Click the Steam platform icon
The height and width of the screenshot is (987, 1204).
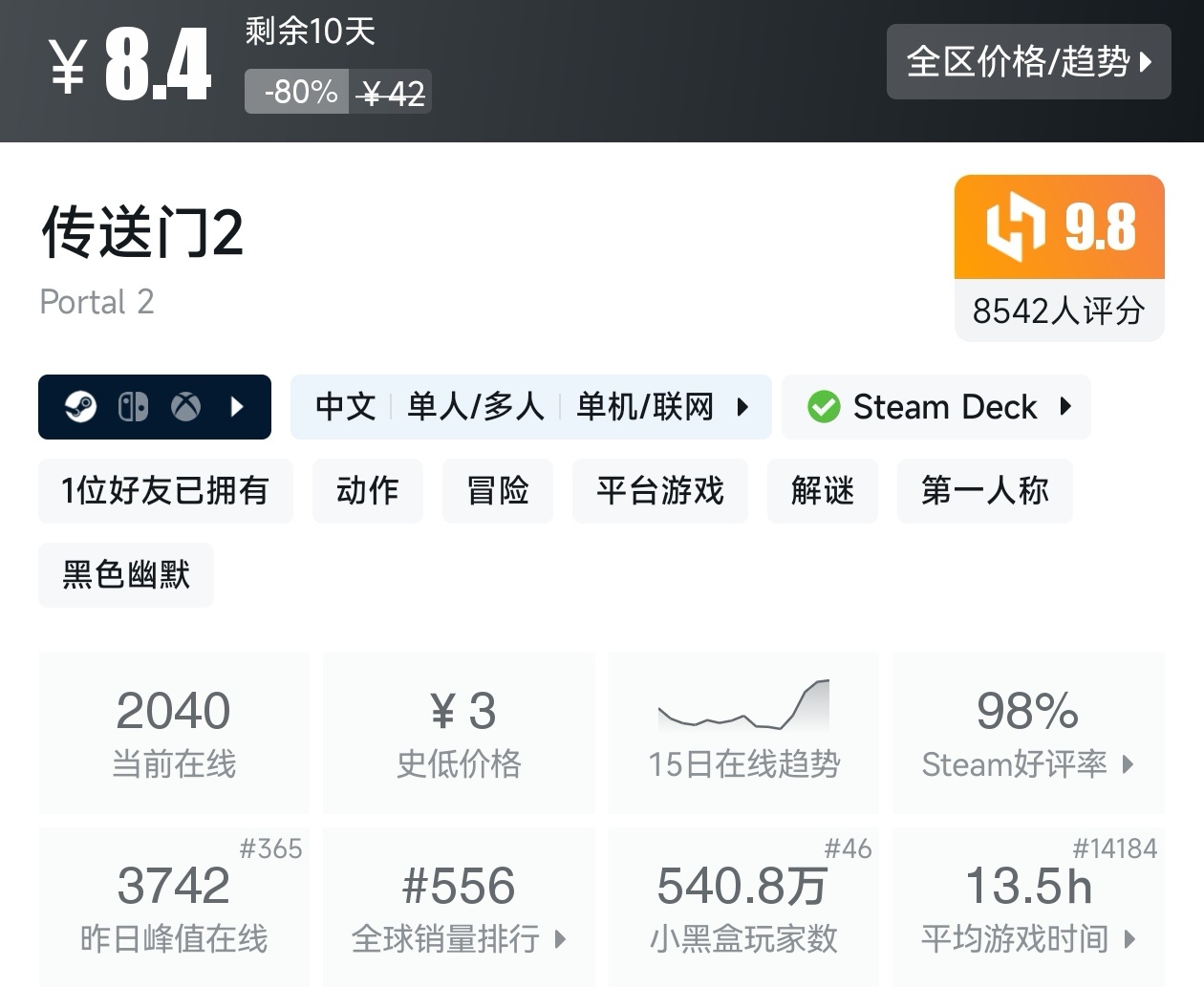click(x=80, y=407)
